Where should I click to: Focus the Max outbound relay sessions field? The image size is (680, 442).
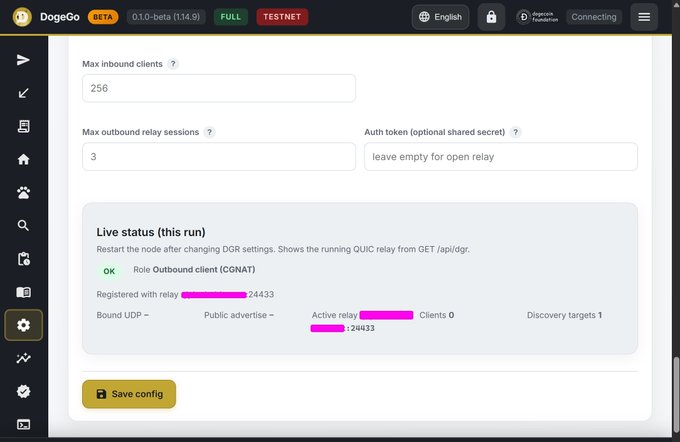[x=219, y=157]
